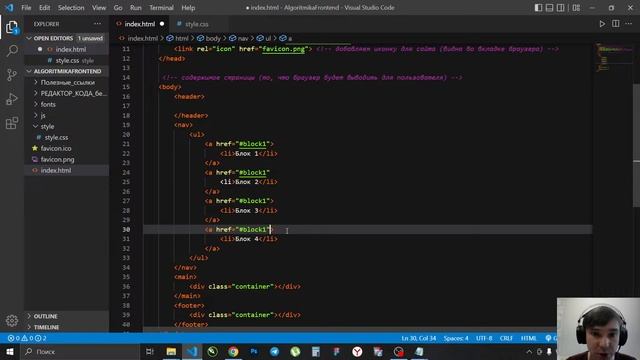Toggle bottom panel layout button
The width and height of the screenshot is (640, 360).
coord(550,8)
